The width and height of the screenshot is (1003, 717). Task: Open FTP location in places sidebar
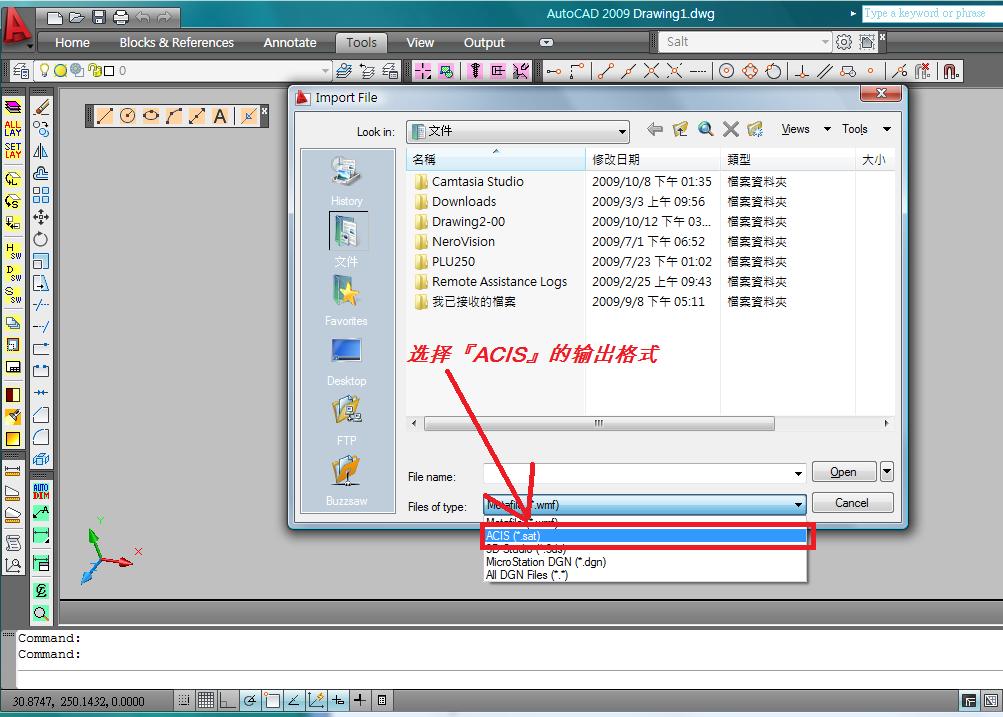coord(346,421)
